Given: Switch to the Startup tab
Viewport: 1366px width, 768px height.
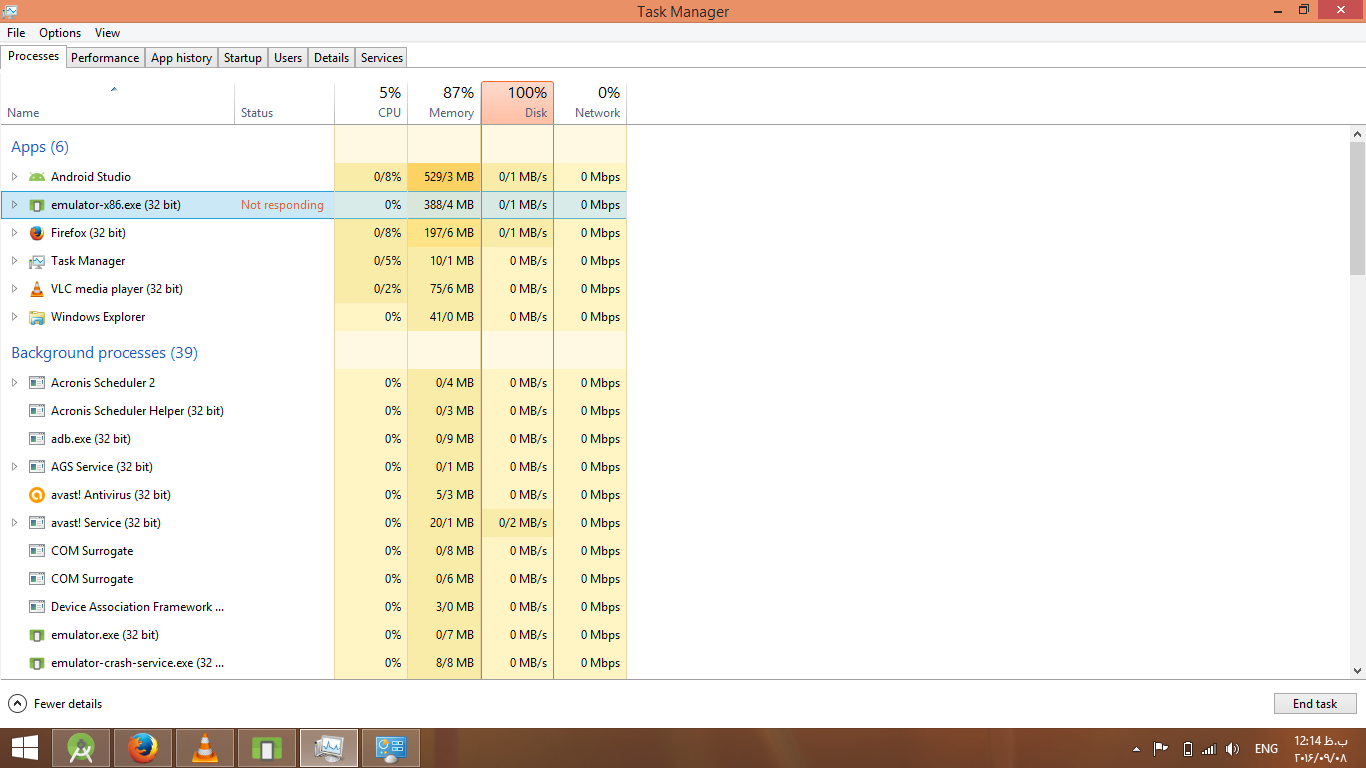Looking at the screenshot, I should click(x=243, y=58).
